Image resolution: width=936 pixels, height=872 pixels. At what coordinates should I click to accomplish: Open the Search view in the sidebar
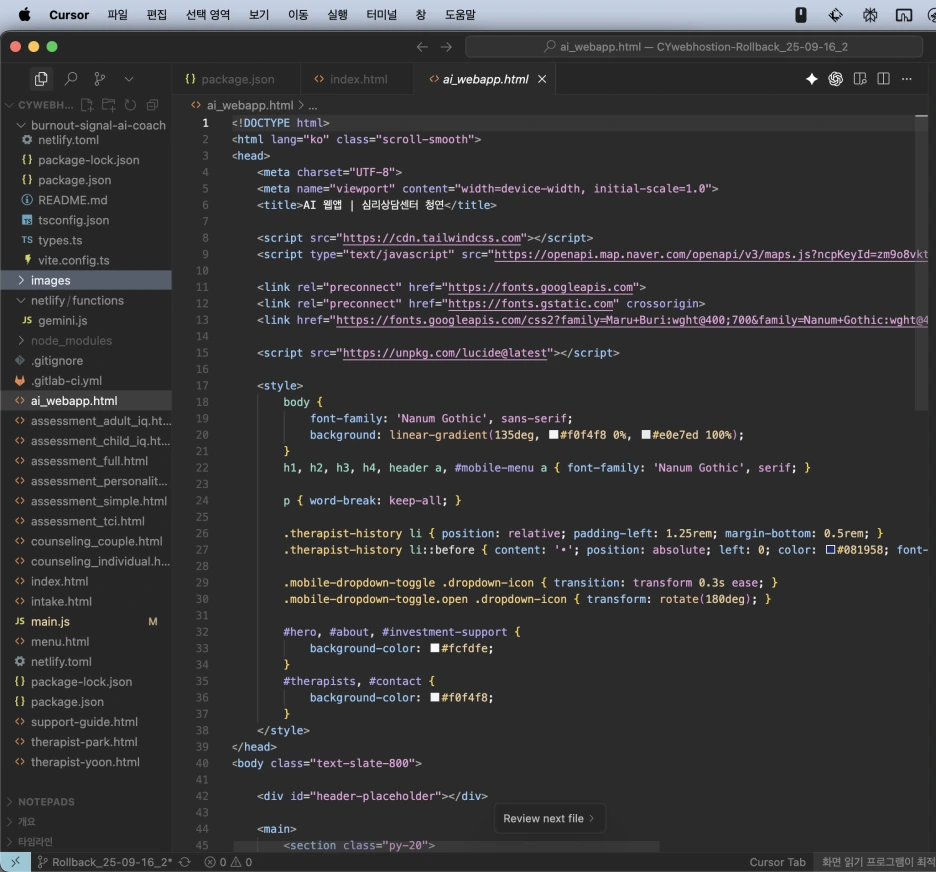71,79
